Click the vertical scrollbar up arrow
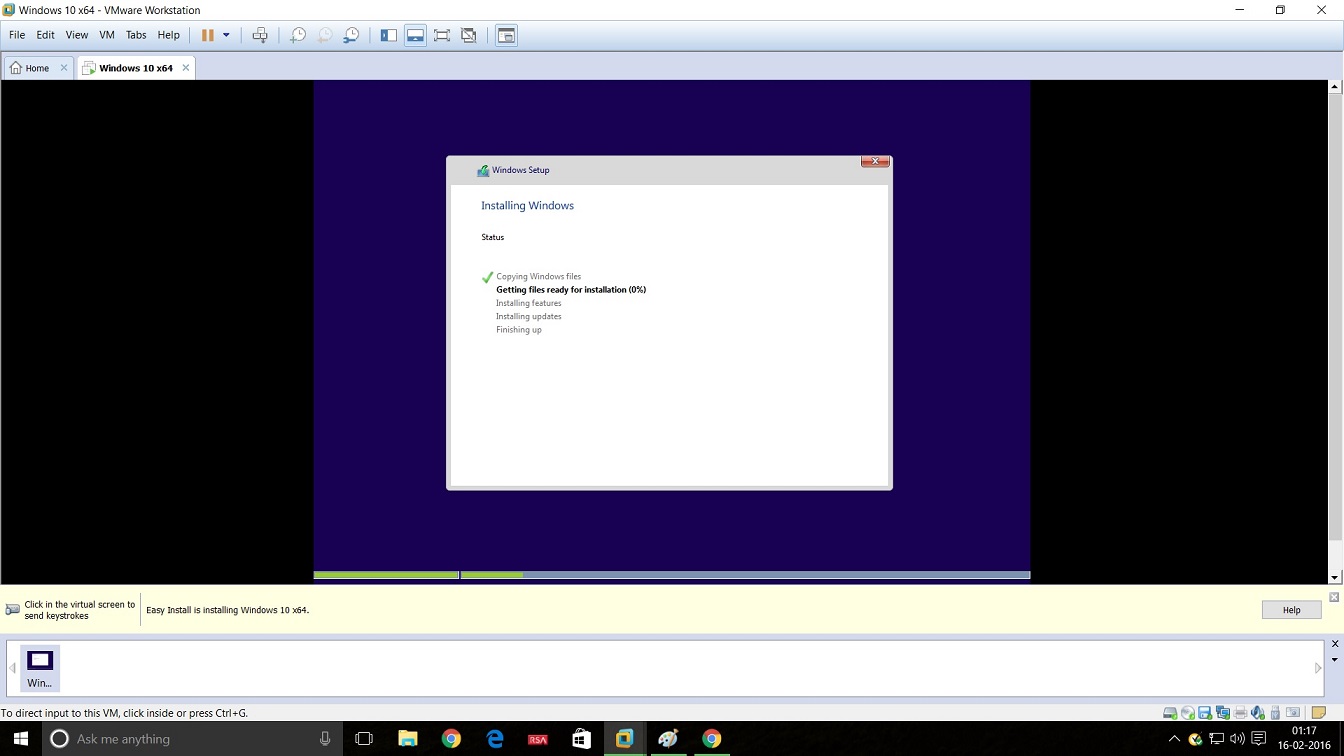The height and width of the screenshot is (756, 1344). click(x=1335, y=87)
